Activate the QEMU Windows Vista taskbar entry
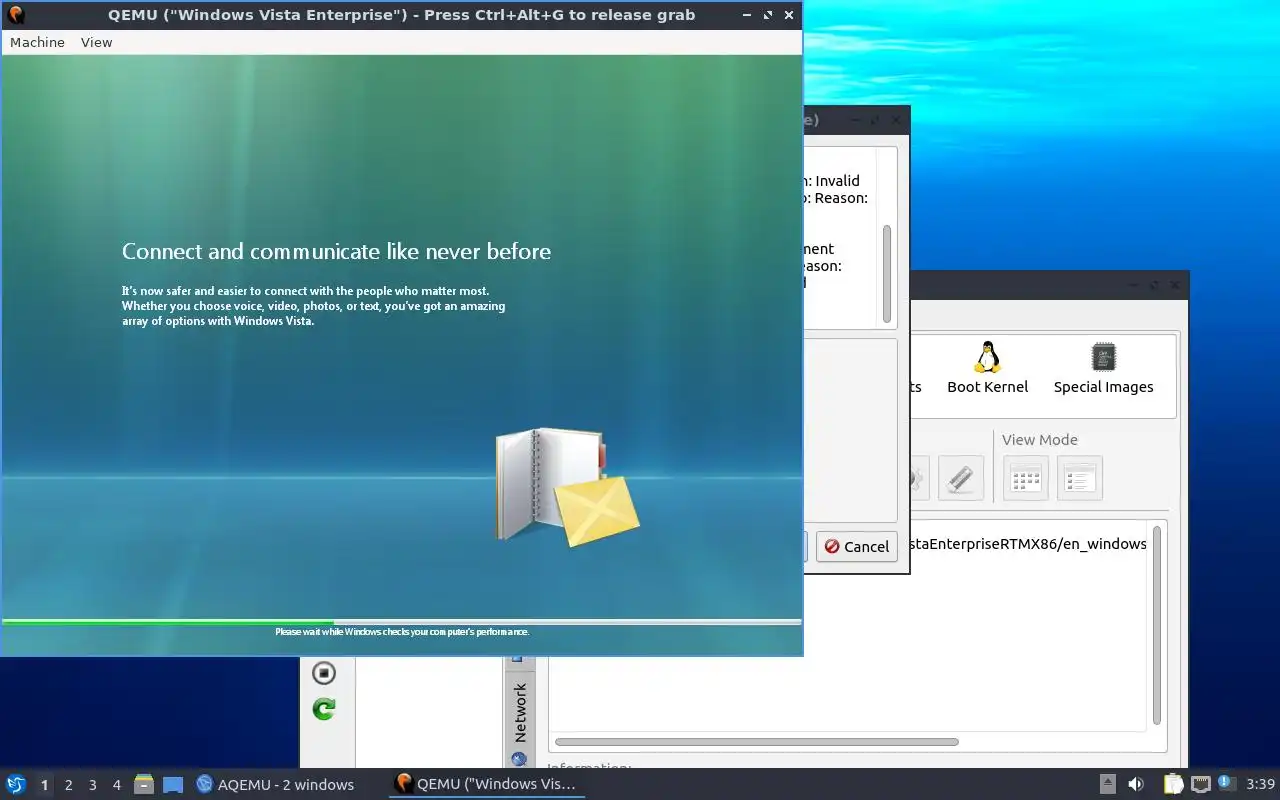Screen dimensions: 1280x800 coord(486,784)
